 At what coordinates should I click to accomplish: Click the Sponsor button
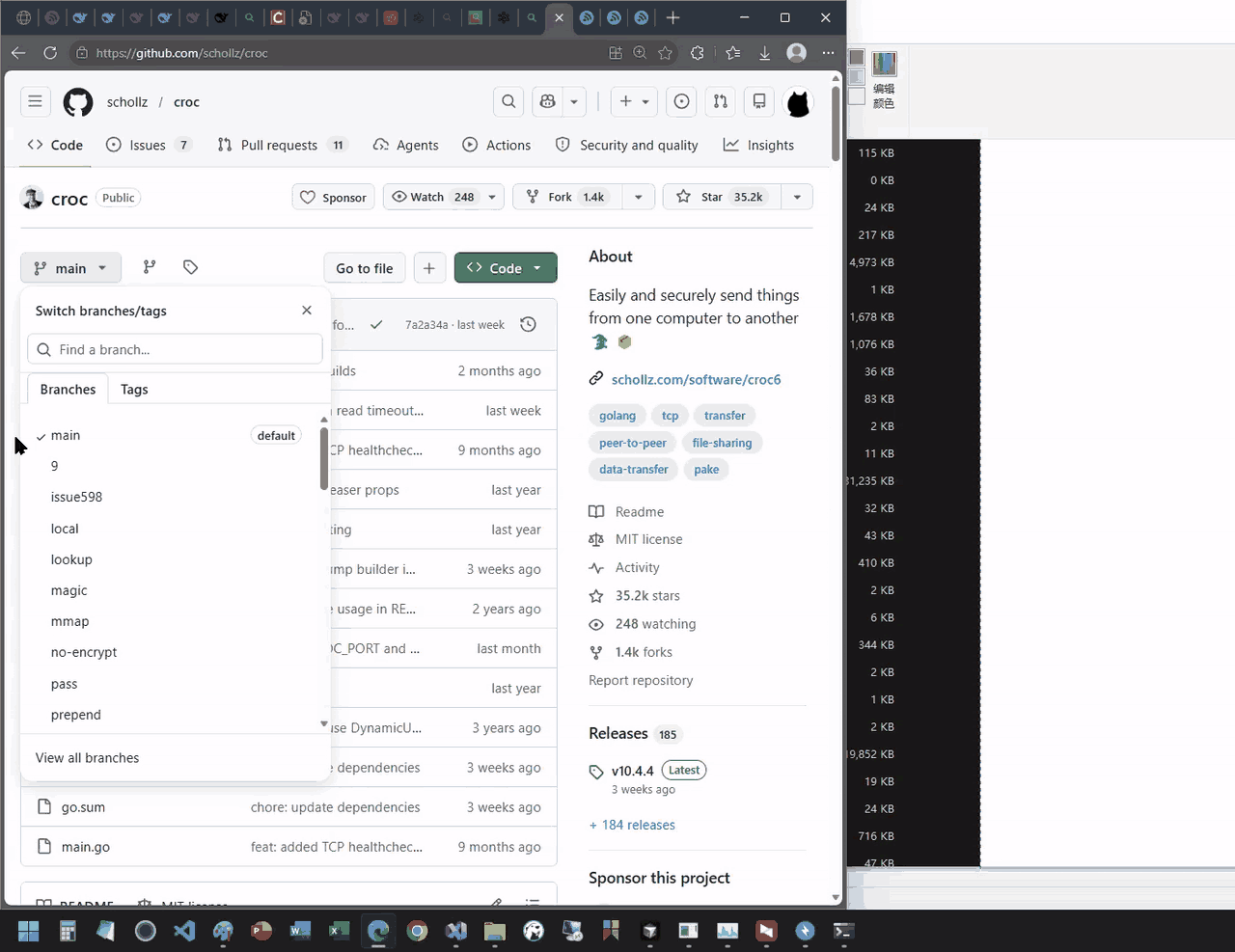coord(334,197)
